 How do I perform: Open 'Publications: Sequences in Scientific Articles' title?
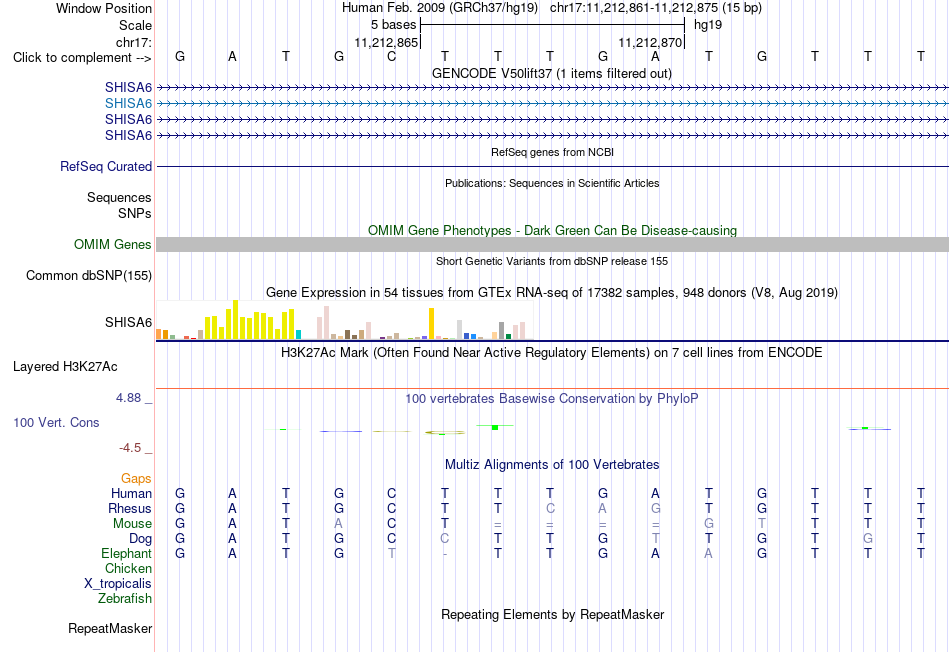tap(552, 183)
